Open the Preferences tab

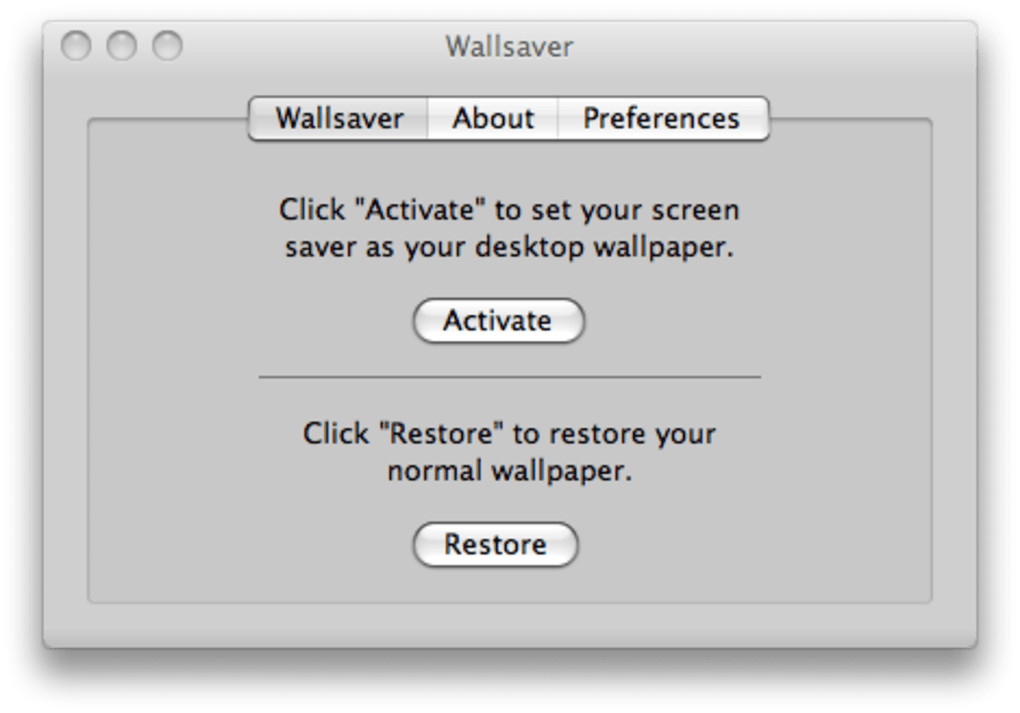(x=661, y=119)
